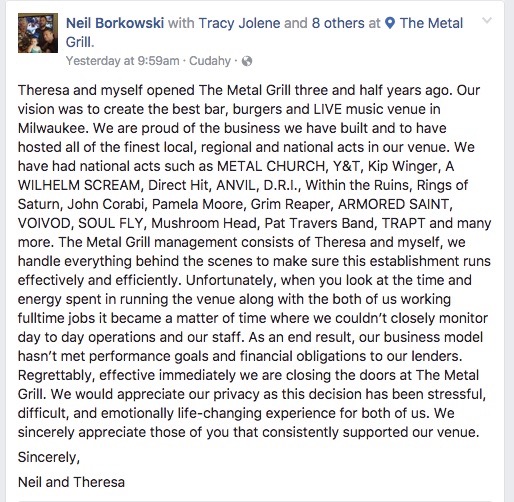Open the 'Yesterday at 9:59am' timestamp permalink
Image resolution: width=514 pixels, height=502 pixels.
point(122,61)
